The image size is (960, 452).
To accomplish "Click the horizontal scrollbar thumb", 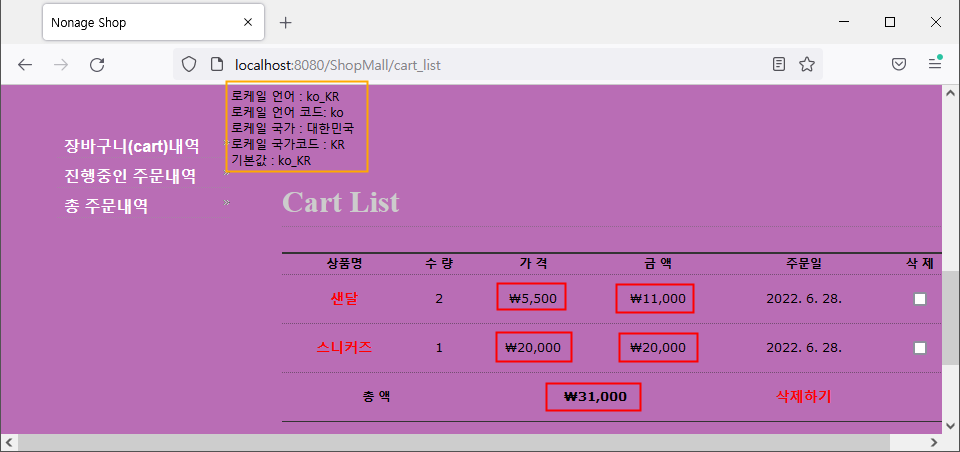I will [x=454, y=442].
